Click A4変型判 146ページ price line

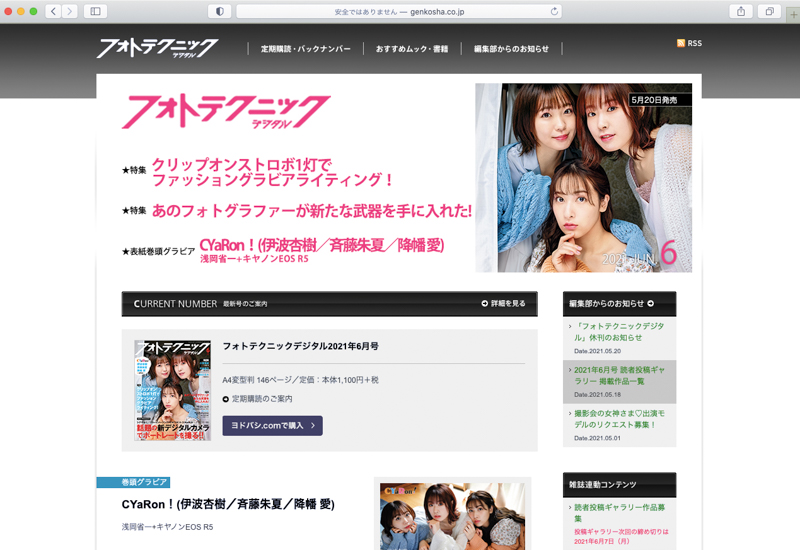click(x=301, y=380)
